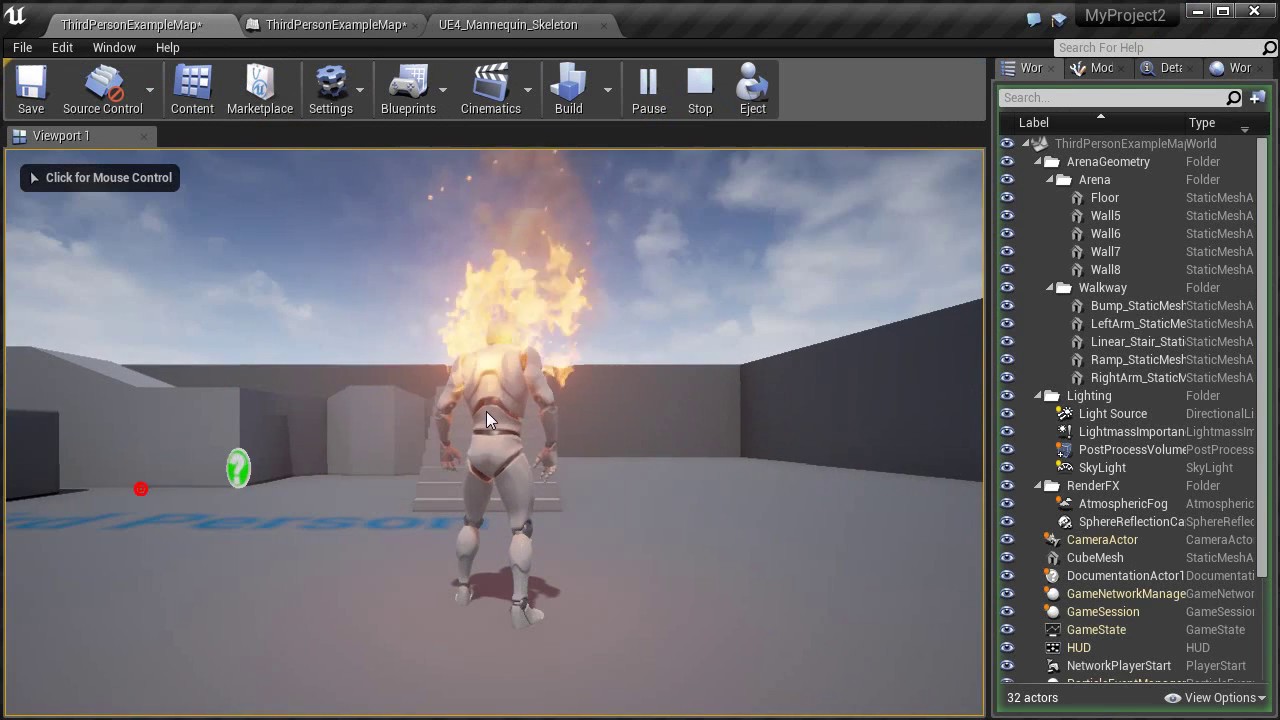Click the Save toolbar icon

pyautogui.click(x=31, y=90)
